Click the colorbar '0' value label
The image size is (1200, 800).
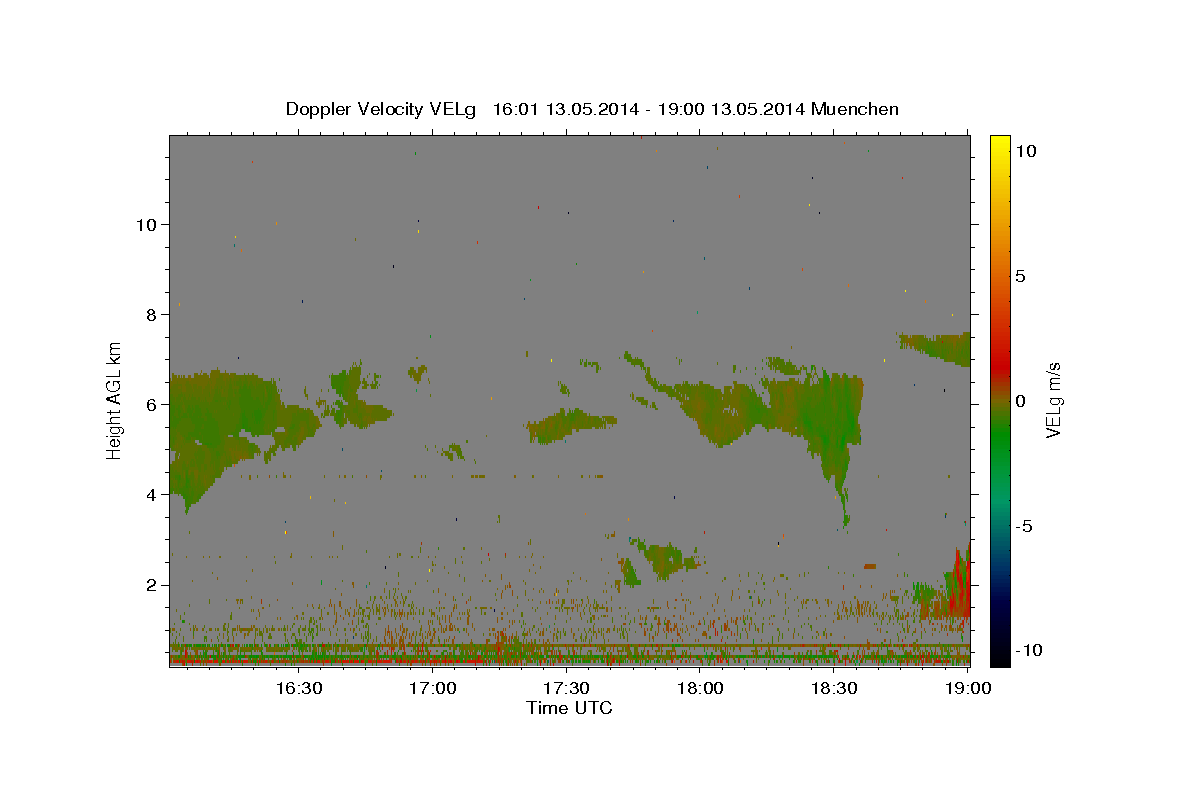tap(1021, 401)
